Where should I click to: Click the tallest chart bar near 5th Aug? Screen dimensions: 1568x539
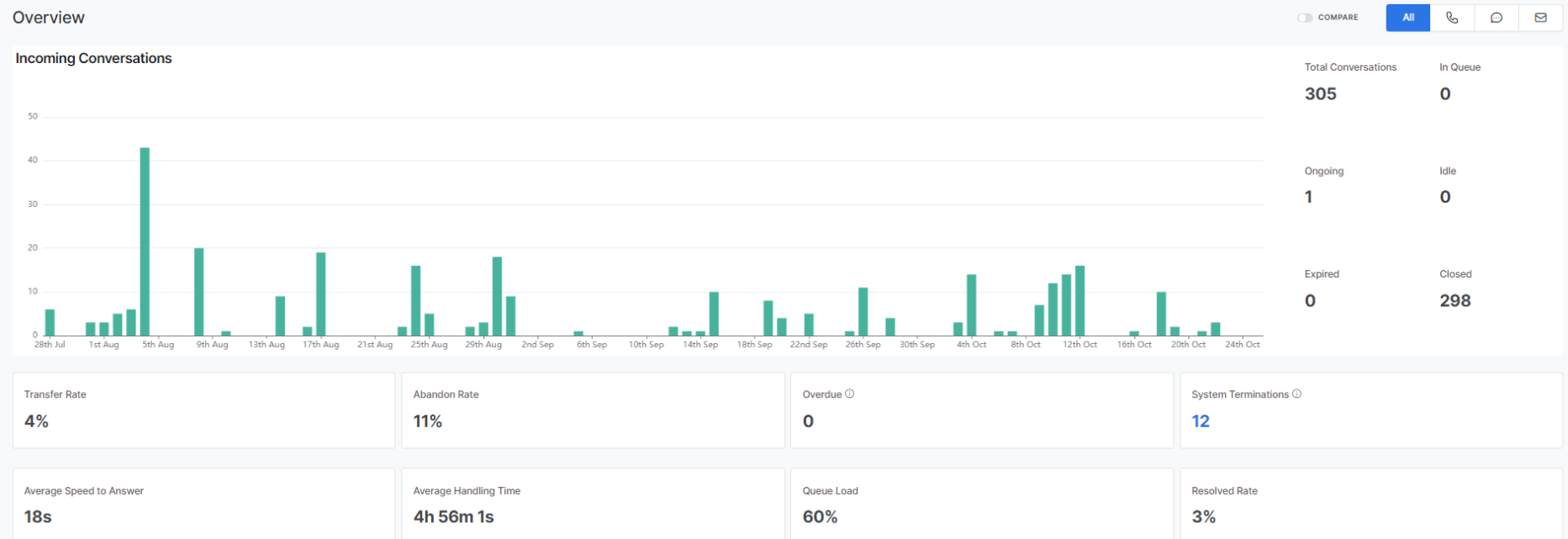pos(145,242)
